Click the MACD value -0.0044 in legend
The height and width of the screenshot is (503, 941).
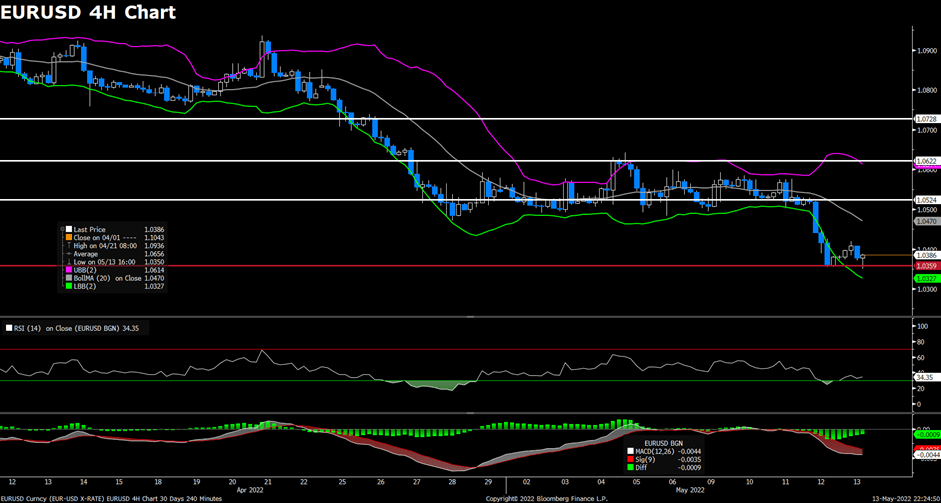pyautogui.click(x=690, y=451)
